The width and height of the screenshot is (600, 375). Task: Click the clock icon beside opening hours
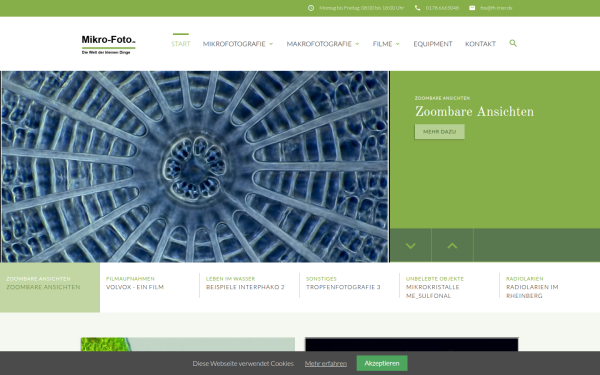[311, 8]
